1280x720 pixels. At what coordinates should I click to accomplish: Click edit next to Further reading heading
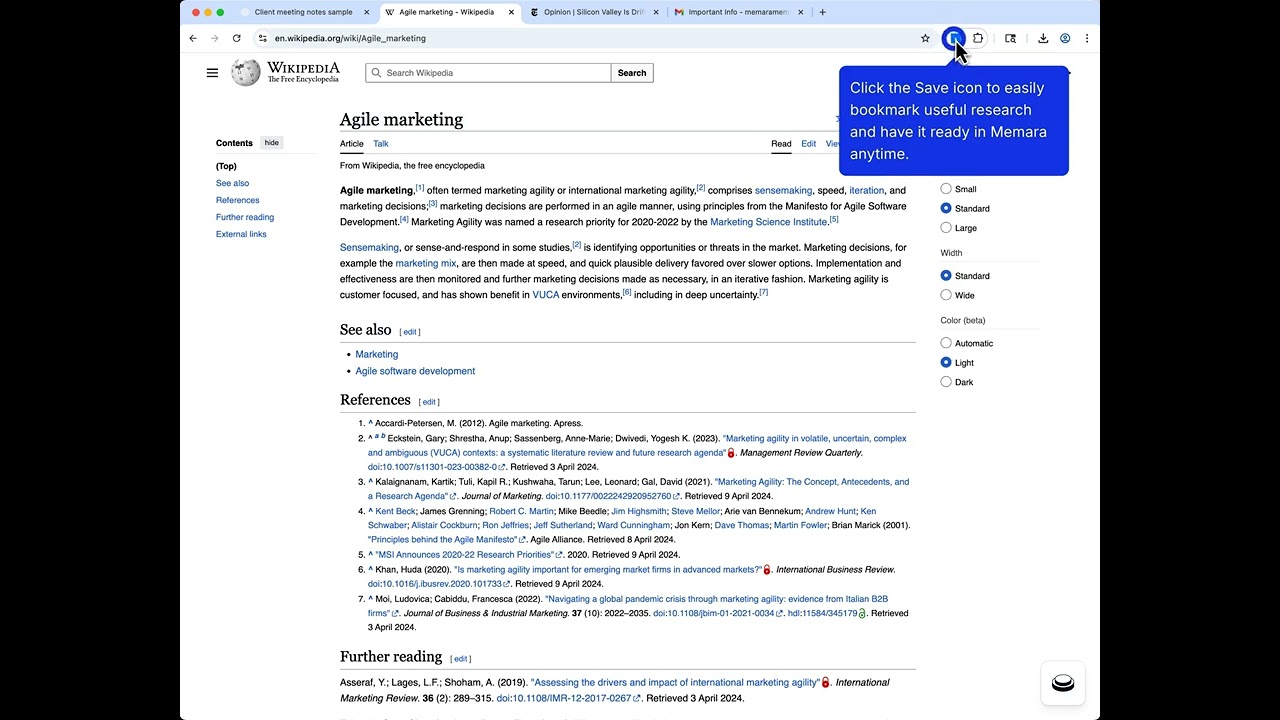pos(460,659)
